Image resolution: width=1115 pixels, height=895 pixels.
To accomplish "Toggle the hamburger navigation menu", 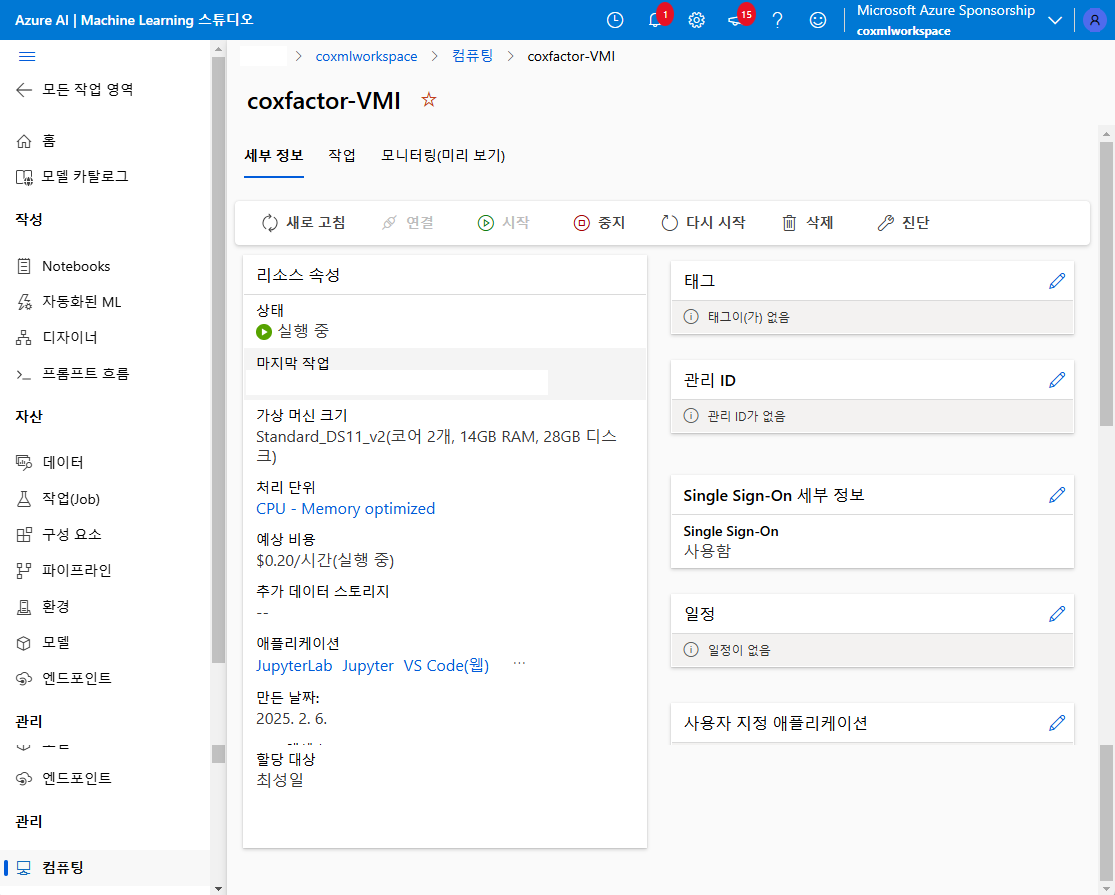I will (27, 57).
